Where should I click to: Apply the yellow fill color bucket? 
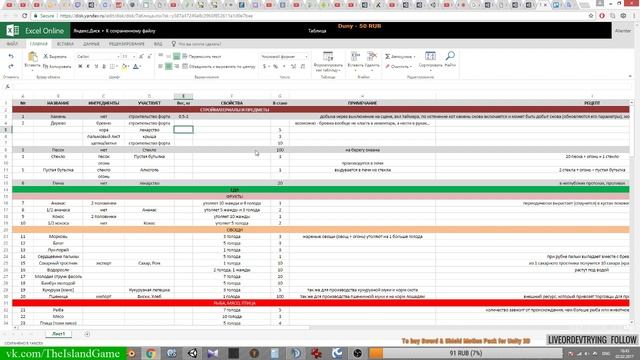125,66
